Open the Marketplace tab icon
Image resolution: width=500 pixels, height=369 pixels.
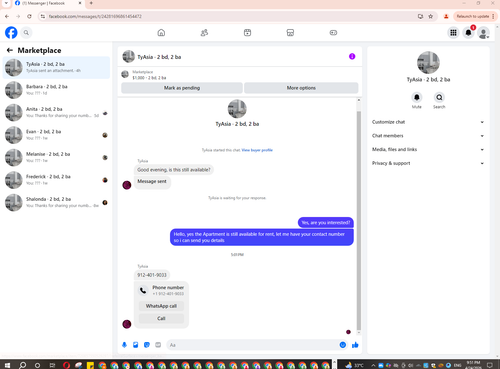290,33
